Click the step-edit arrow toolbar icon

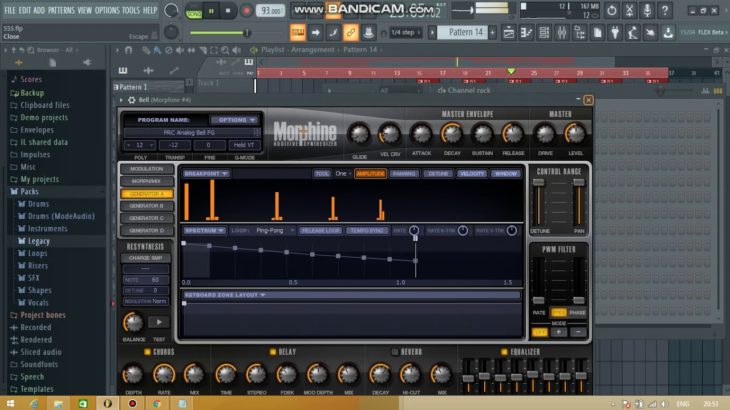point(315,33)
